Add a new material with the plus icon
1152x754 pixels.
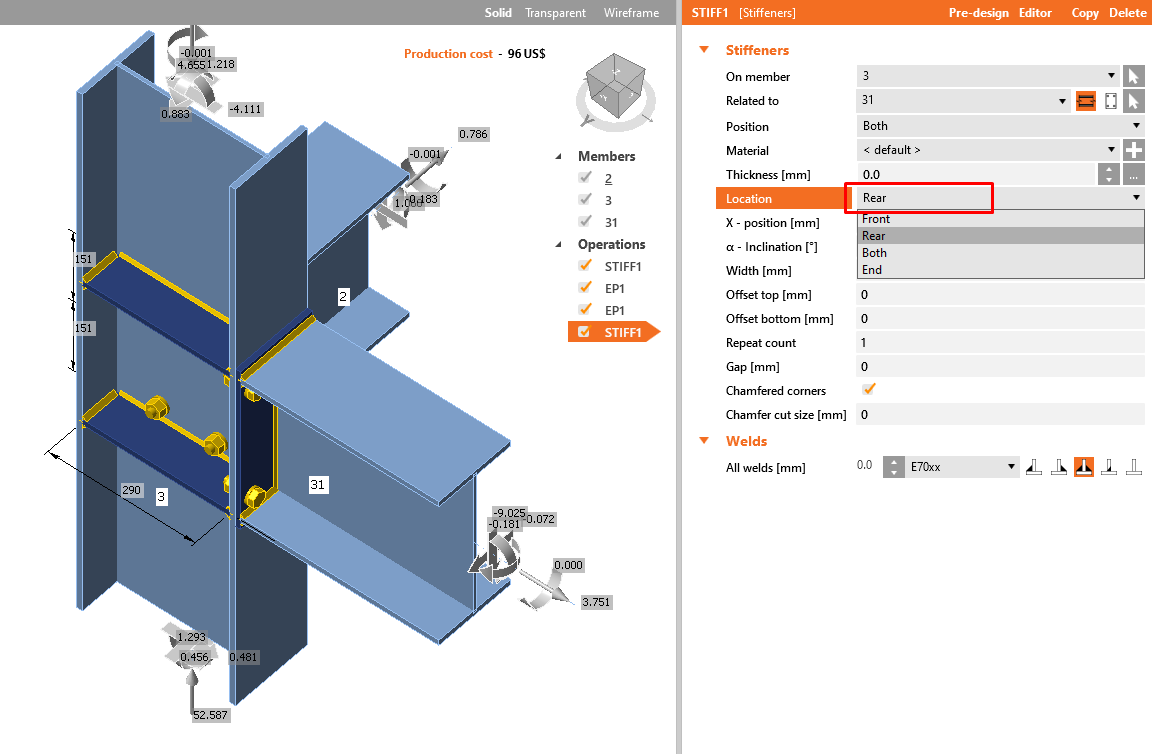[1135, 150]
